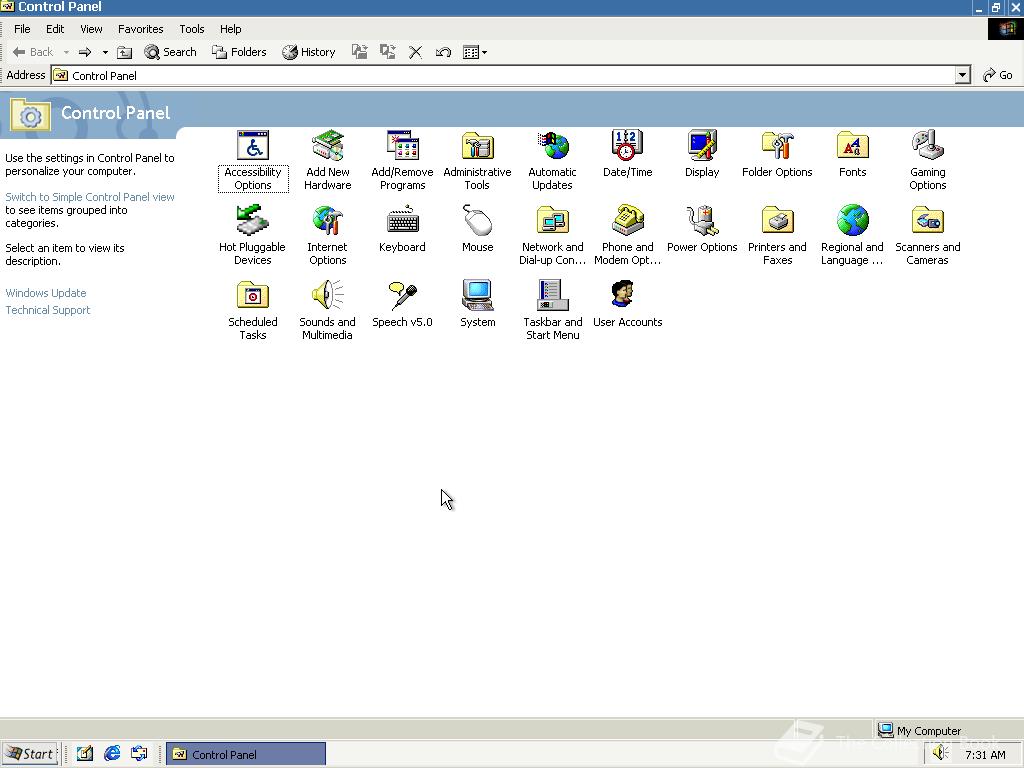Click the system tray clock
The image size is (1024, 768).
click(x=985, y=754)
